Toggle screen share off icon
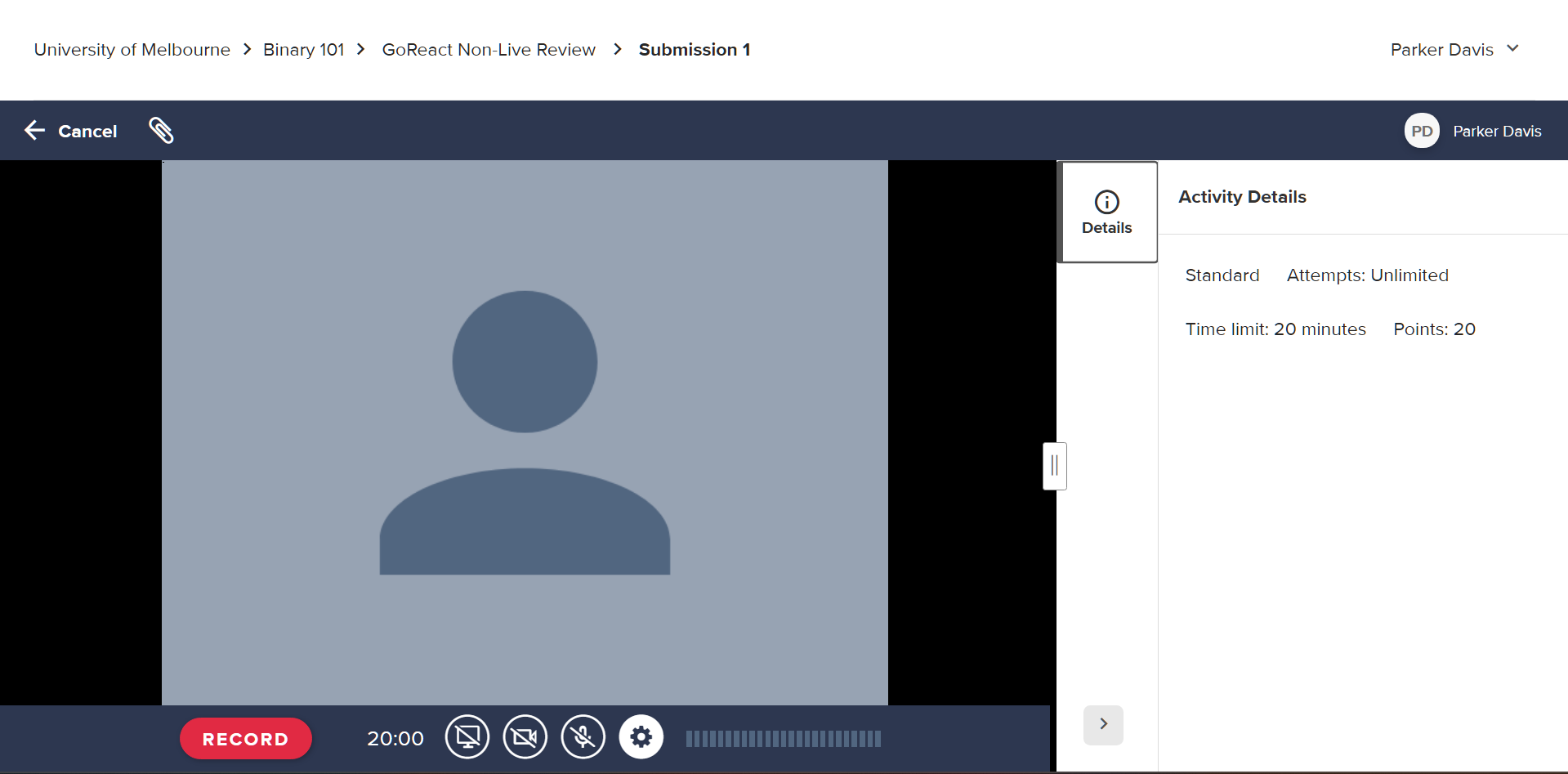The image size is (1568, 774). pos(467,737)
